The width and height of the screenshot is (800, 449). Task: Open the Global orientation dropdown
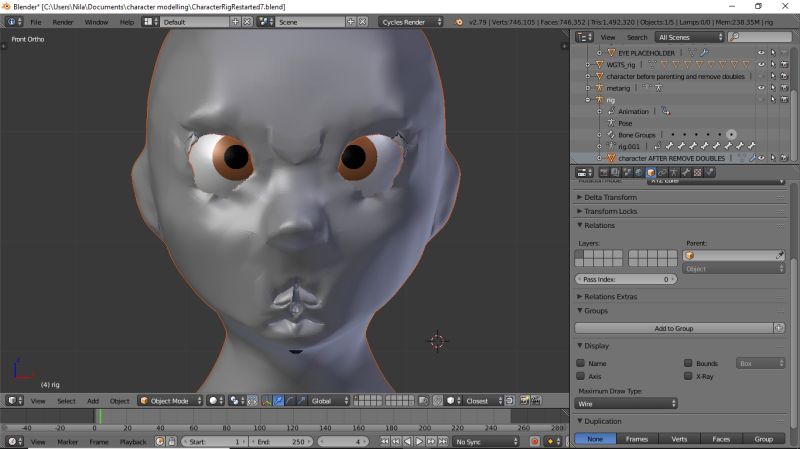(329, 401)
